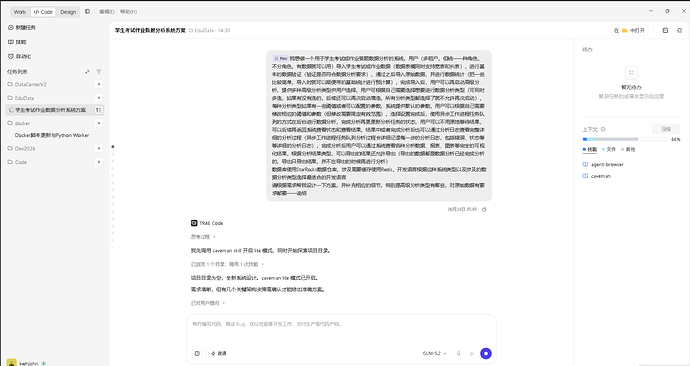The image size is (690, 366).
Task: Click the empty to-do grid icon
Action: 631,73
